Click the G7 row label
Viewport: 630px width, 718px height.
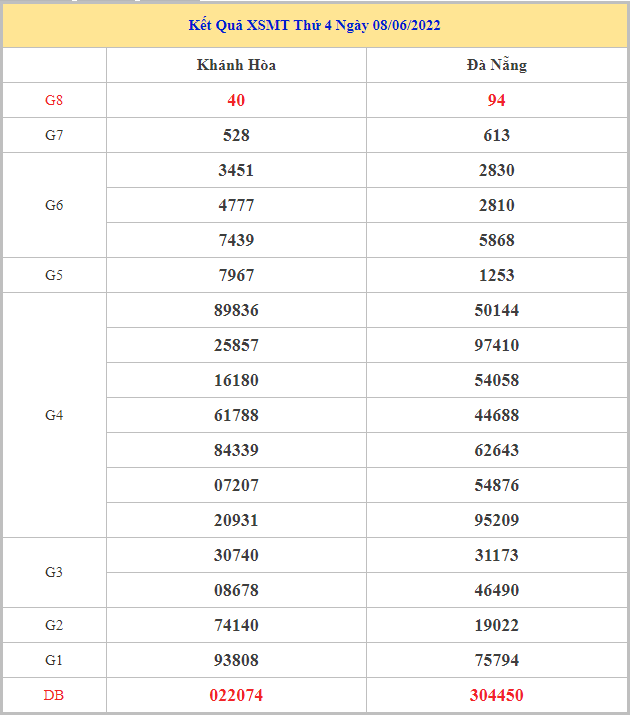tap(54, 135)
